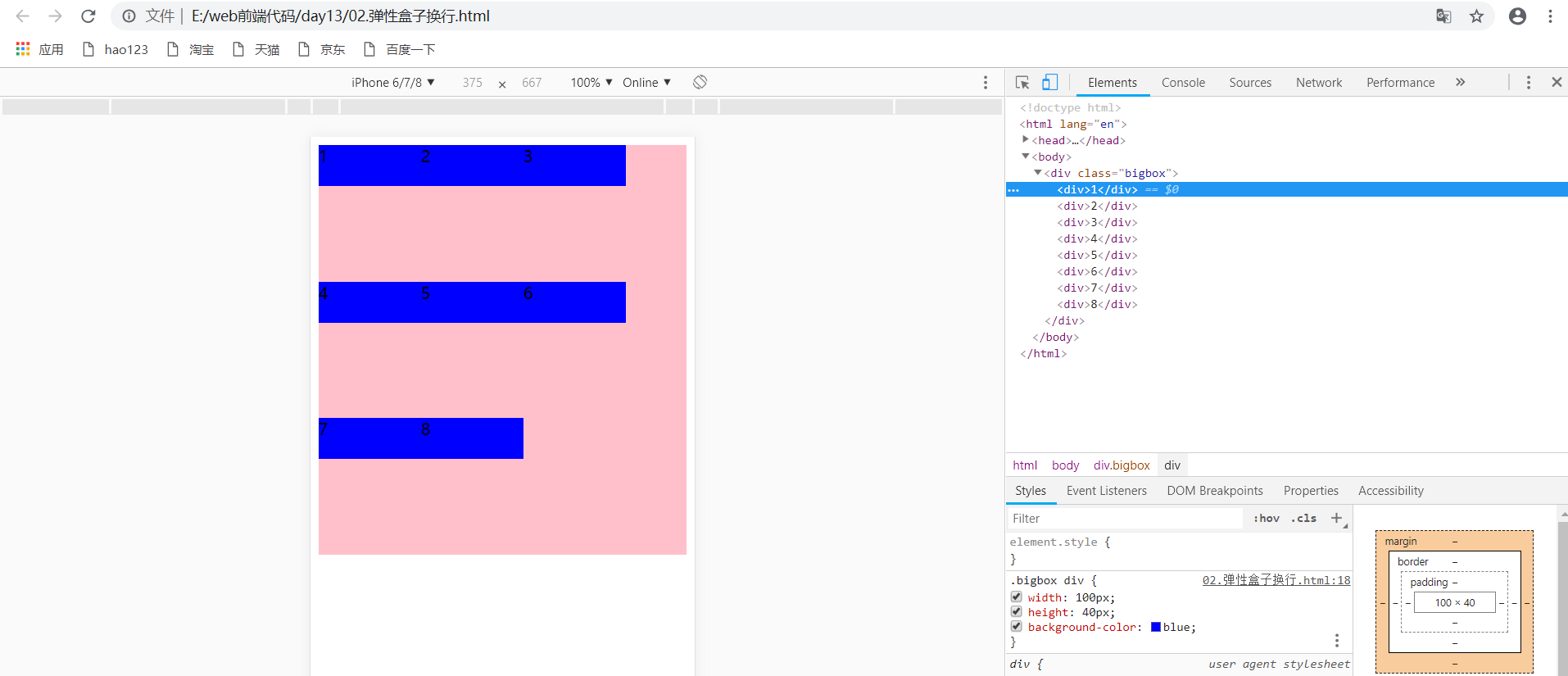Image resolution: width=1568 pixels, height=676 pixels.
Task: Switch to the Performance tab
Action: click(x=1400, y=83)
